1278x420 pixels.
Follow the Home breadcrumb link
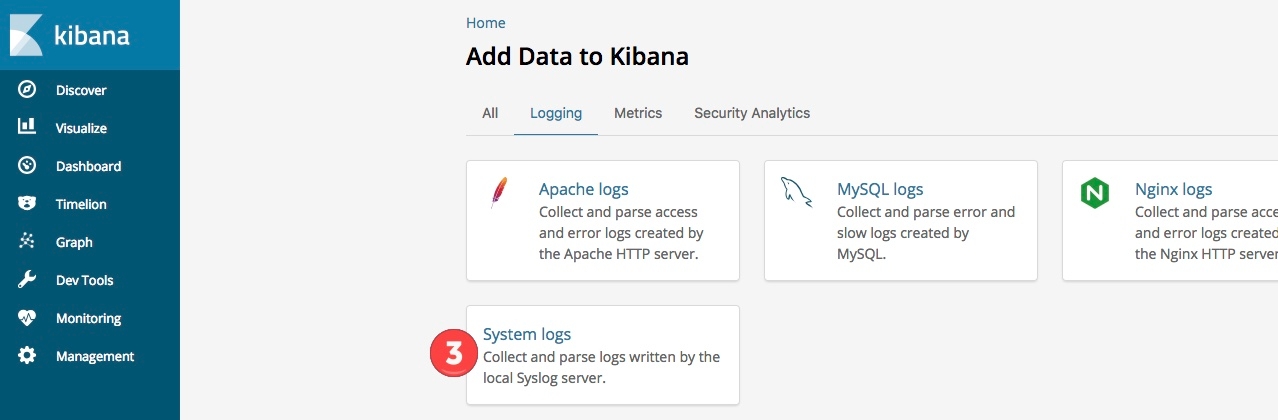click(486, 22)
